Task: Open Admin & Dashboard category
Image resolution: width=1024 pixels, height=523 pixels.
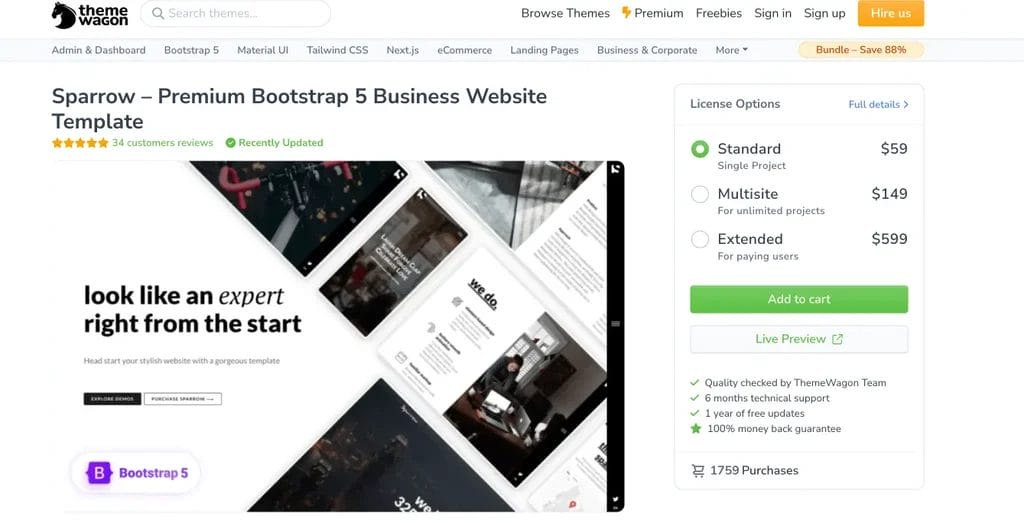Action: [99, 50]
